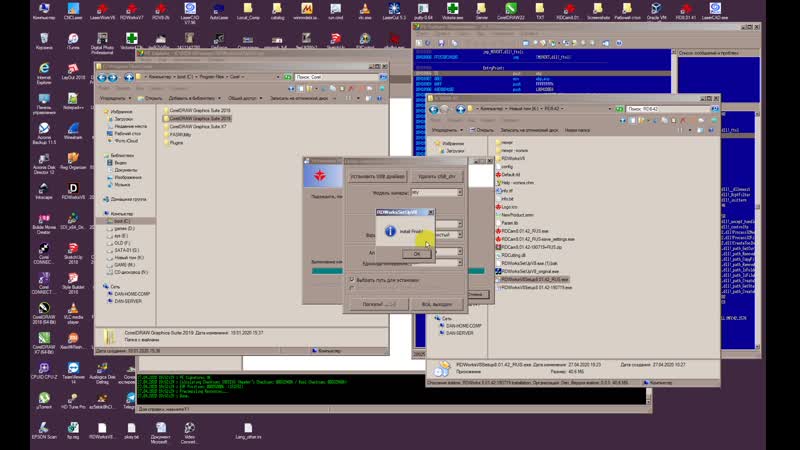The image size is (800, 450).
Task: Go back in the Corel explorer window
Action: pyautogui.click(x=102, y=78)
